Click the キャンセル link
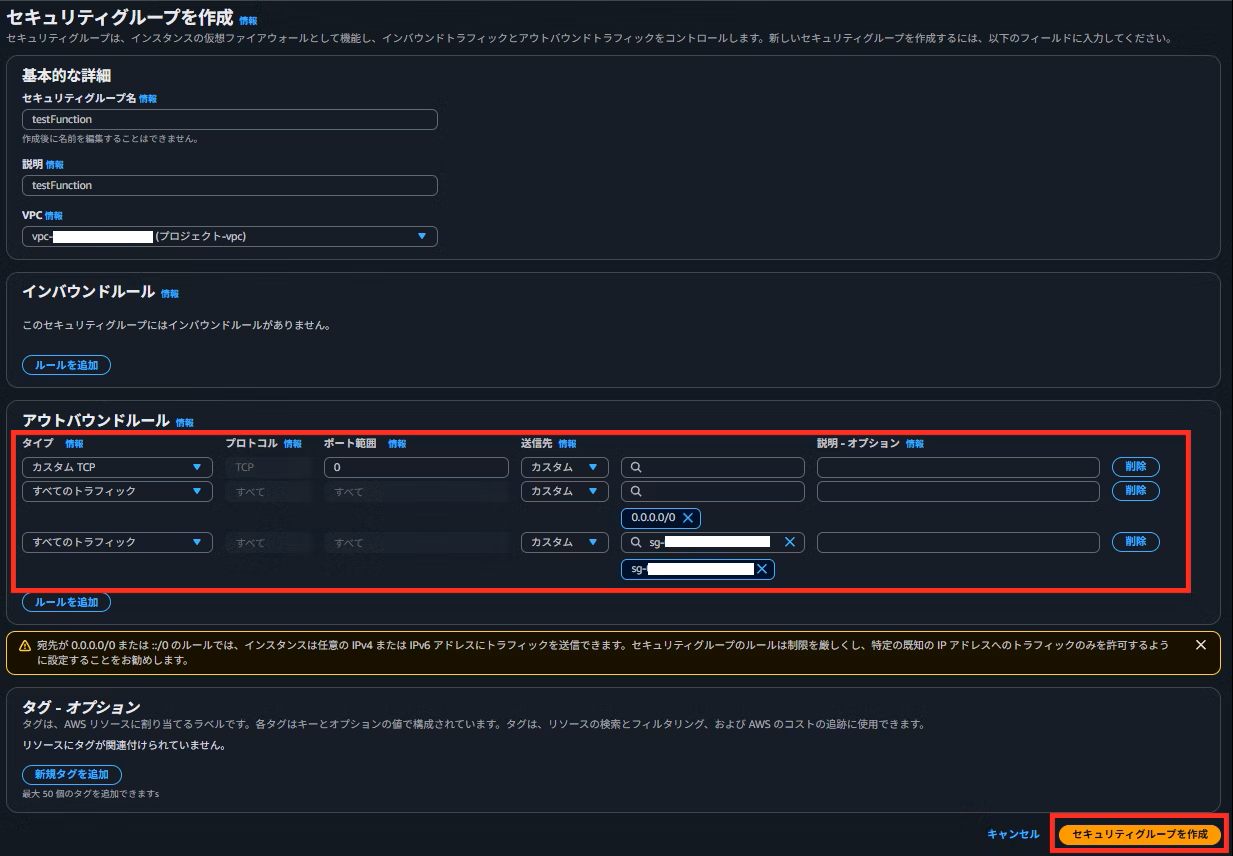Image resolution: width=1233 pixels, height=856 pixels. click(x=1013, y=834)
